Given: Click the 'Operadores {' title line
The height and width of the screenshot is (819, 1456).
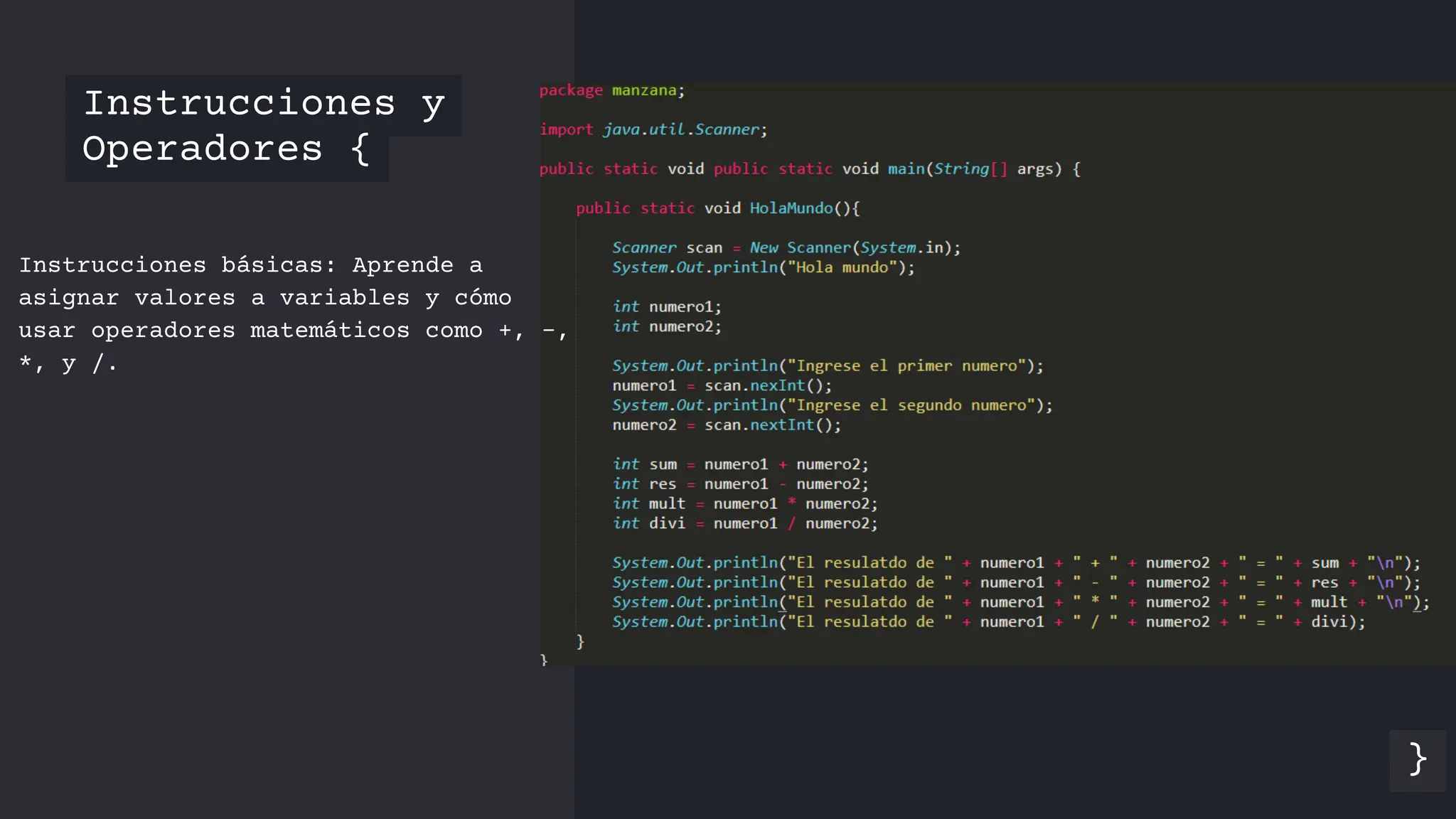Looking at the screenshot, I should (226, 150).
